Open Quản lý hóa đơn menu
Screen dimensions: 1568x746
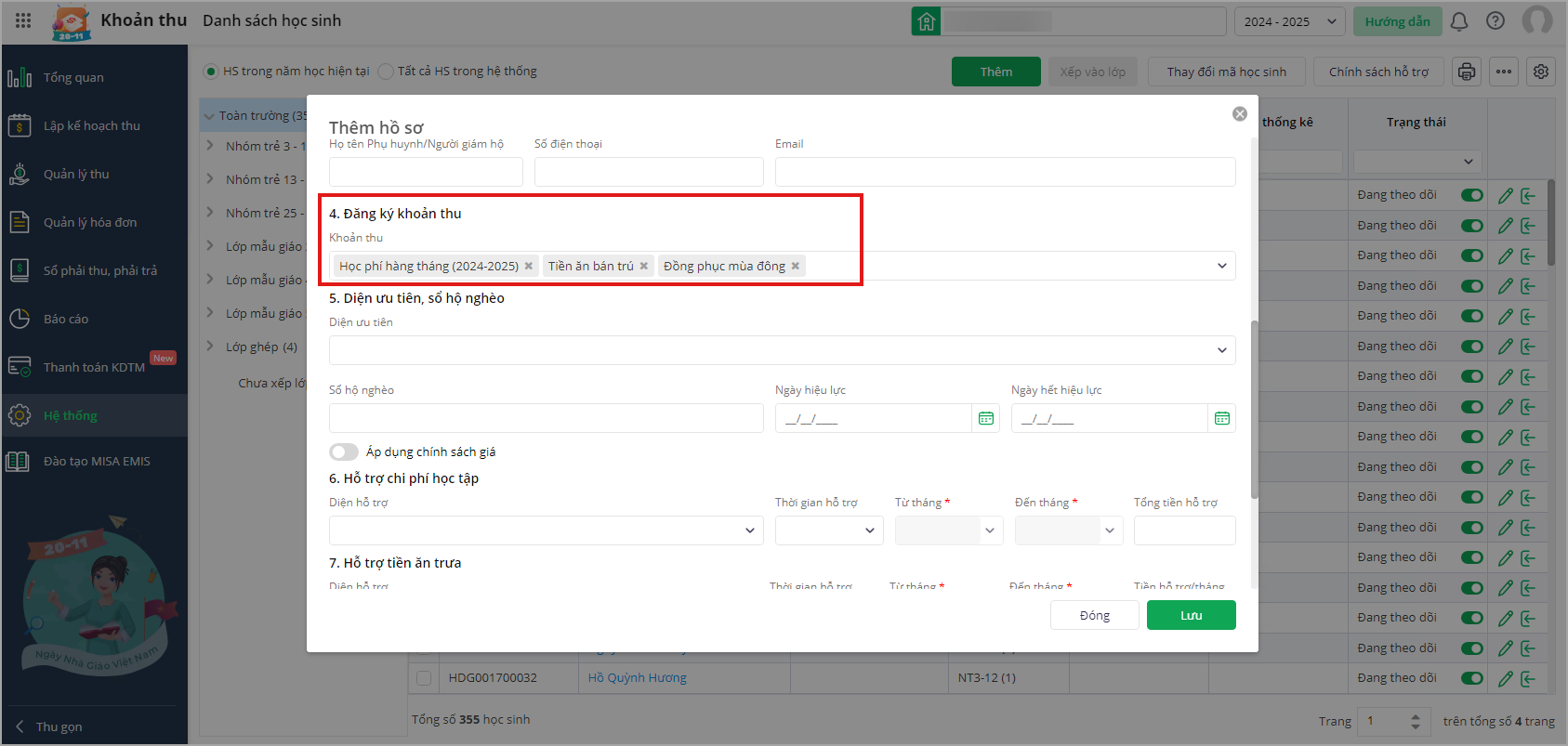94,222
